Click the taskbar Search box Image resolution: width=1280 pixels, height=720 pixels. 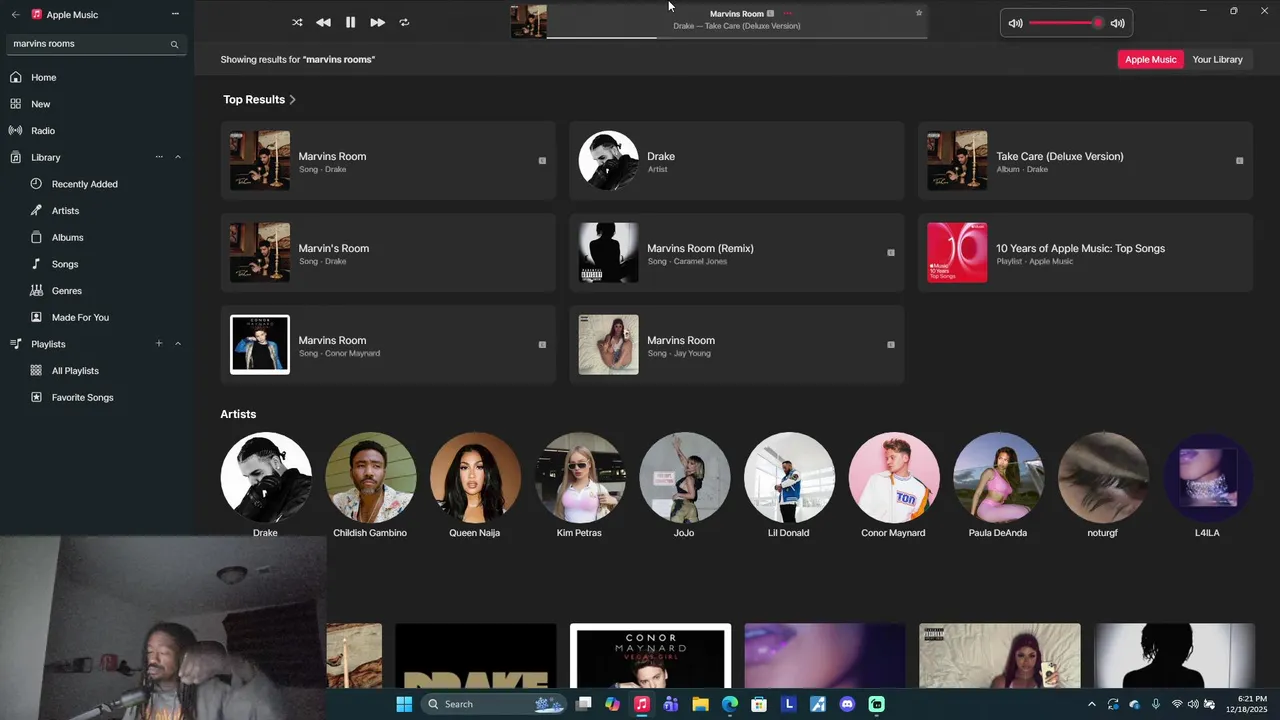tap(495, 704)
